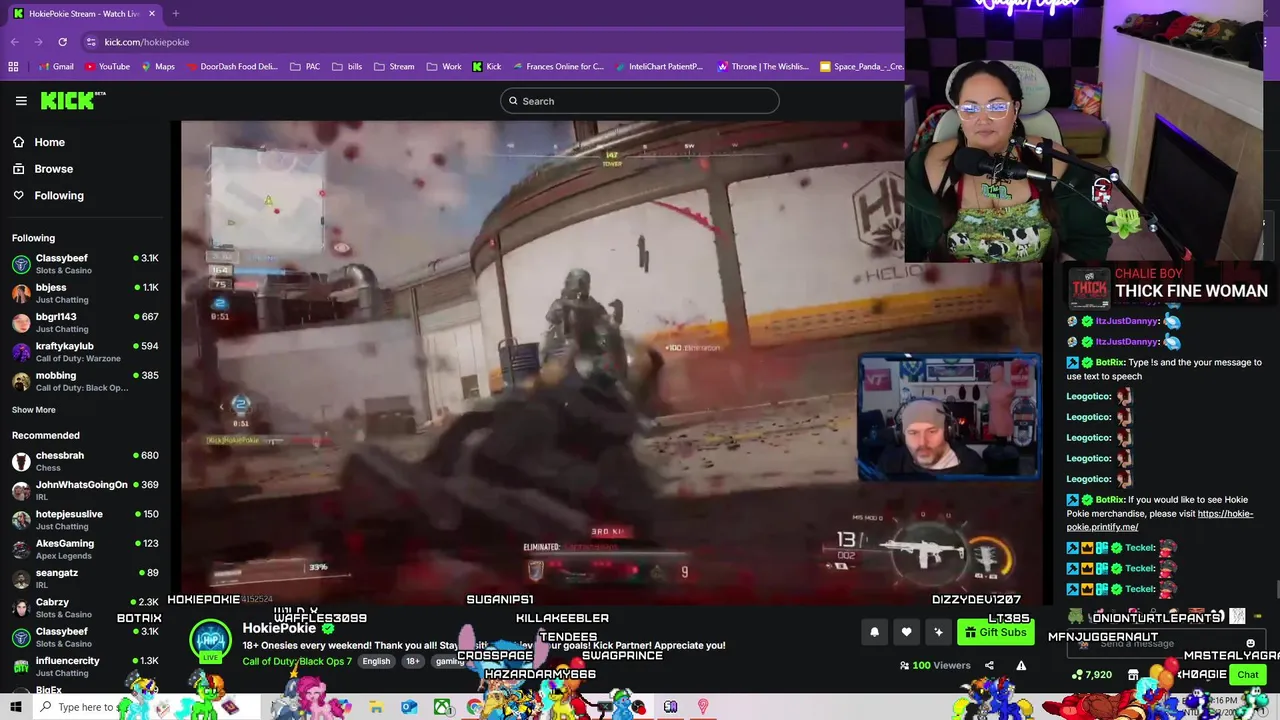Image resolution: width=1280 pixels, height=720 pixels.
Task: Open bbjess channel in sidebar
Action: point(86,293)
